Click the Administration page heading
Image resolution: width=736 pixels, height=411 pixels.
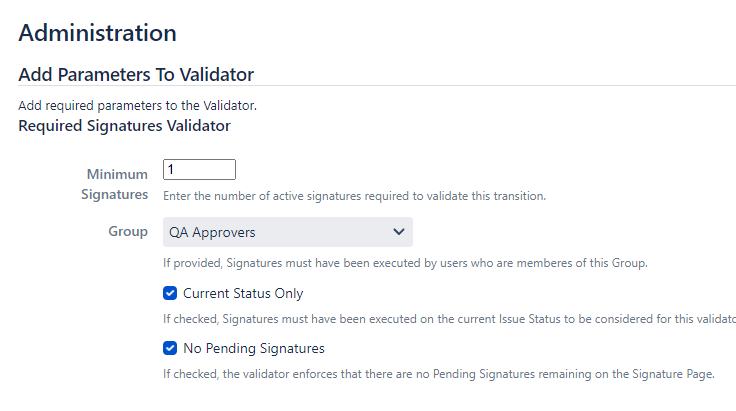(x=98, y=32)
